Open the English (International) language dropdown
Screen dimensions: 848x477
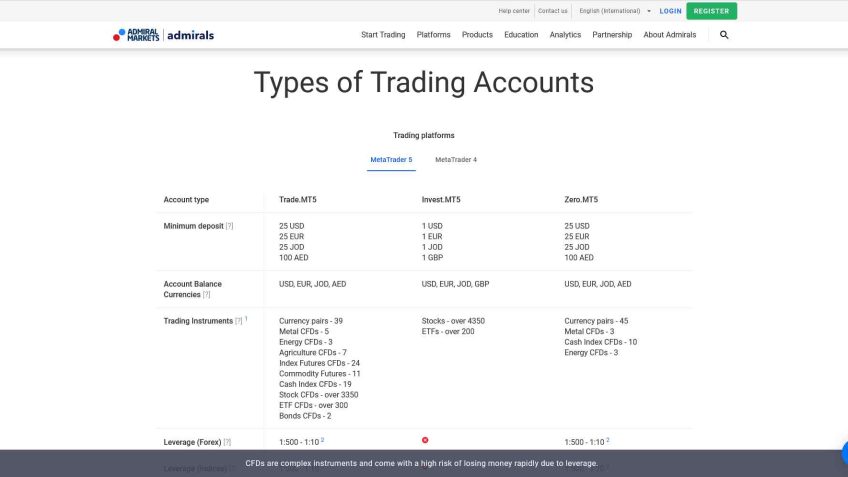[x=615, y=11]
